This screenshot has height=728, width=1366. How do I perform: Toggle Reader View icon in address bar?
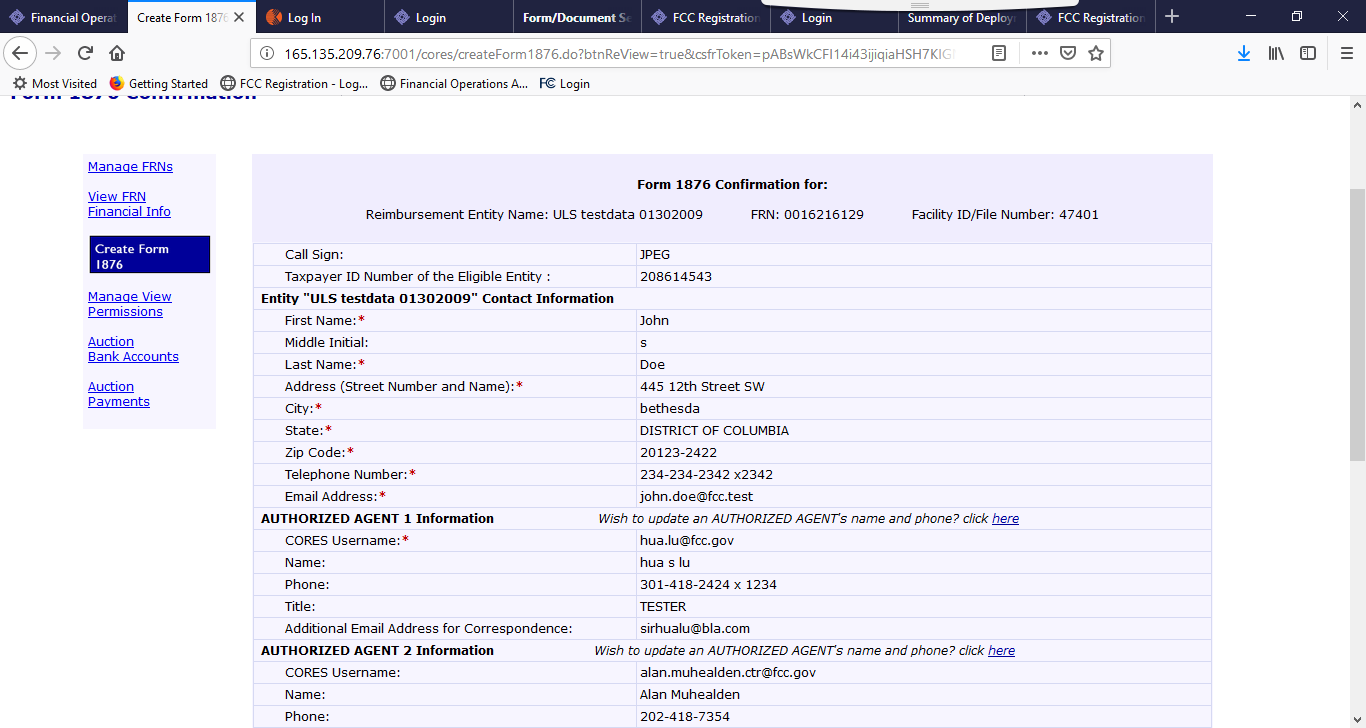998,53
